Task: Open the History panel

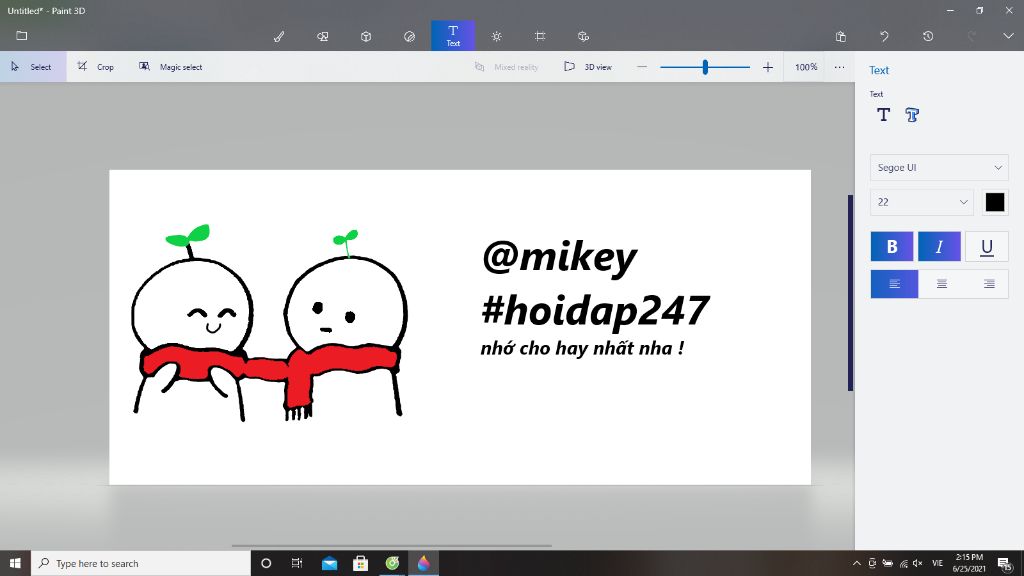Action: click(928, 36)
